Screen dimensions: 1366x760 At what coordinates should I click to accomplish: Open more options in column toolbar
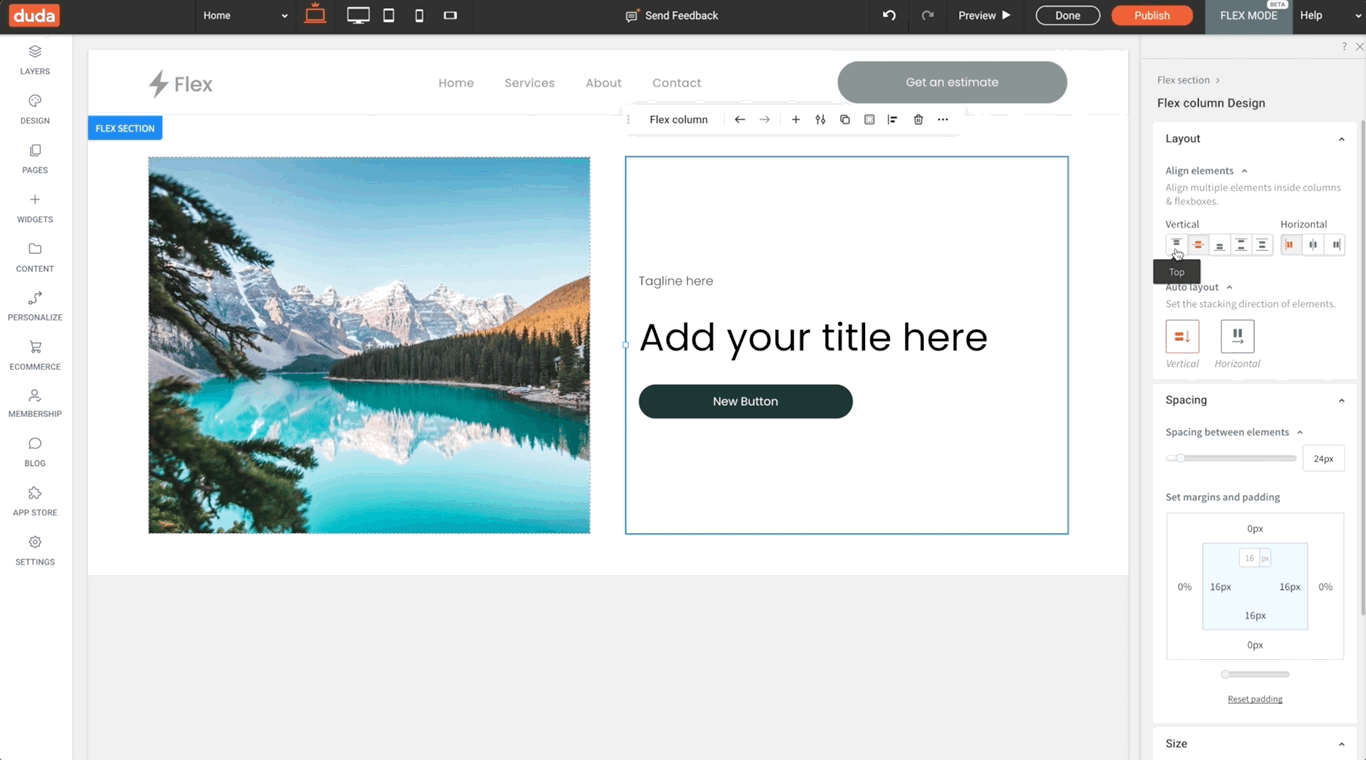[x=943, y=119]
